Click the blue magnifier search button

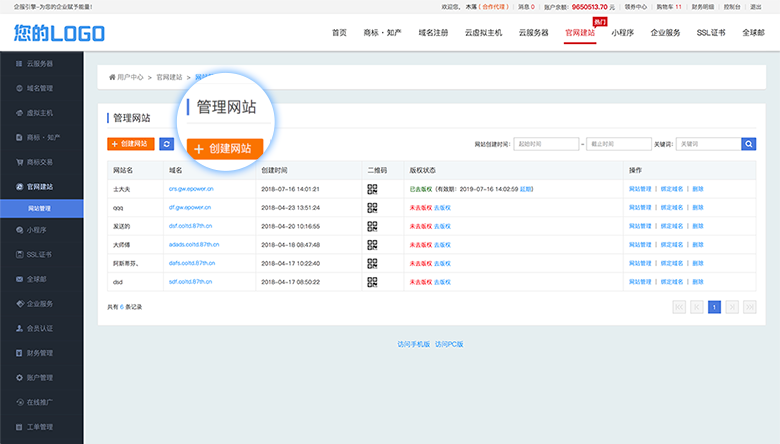(x=748, y=144)
